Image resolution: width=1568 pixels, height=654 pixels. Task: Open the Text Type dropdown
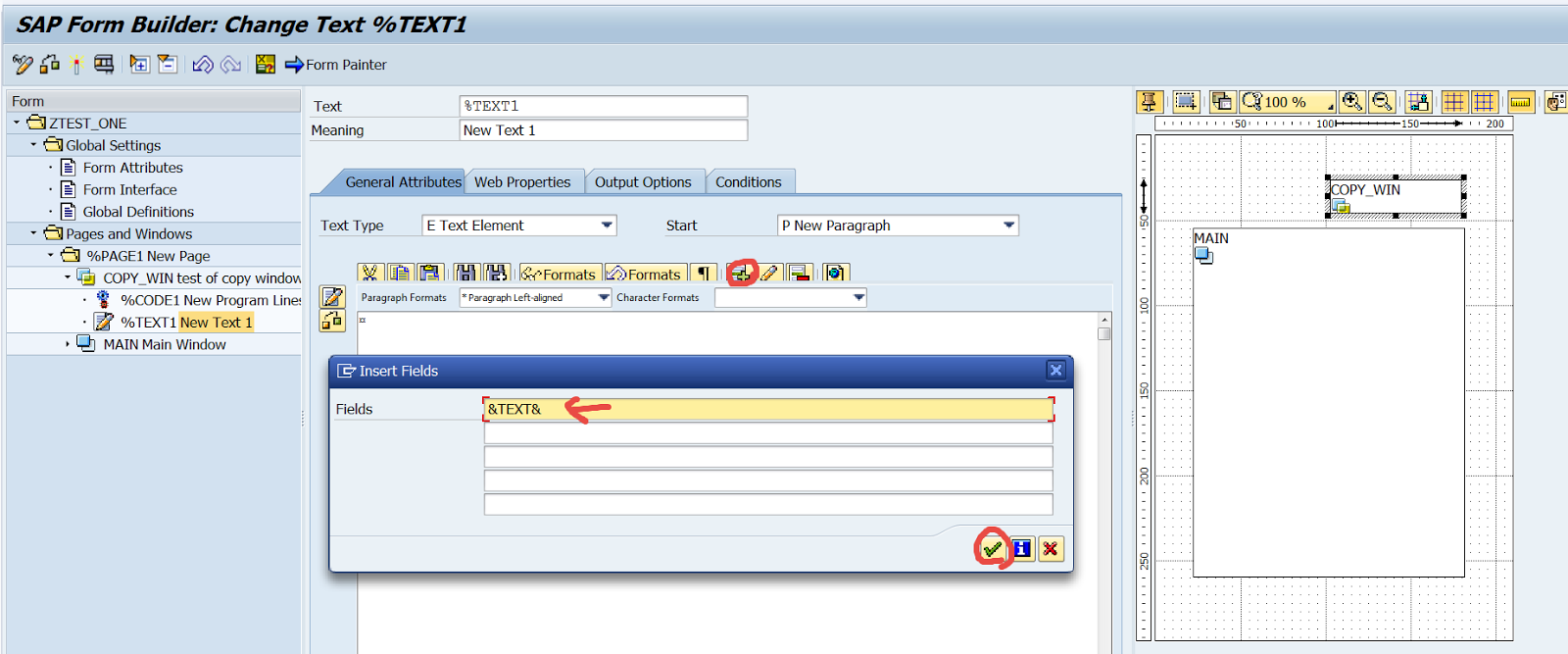click(607, 225)
